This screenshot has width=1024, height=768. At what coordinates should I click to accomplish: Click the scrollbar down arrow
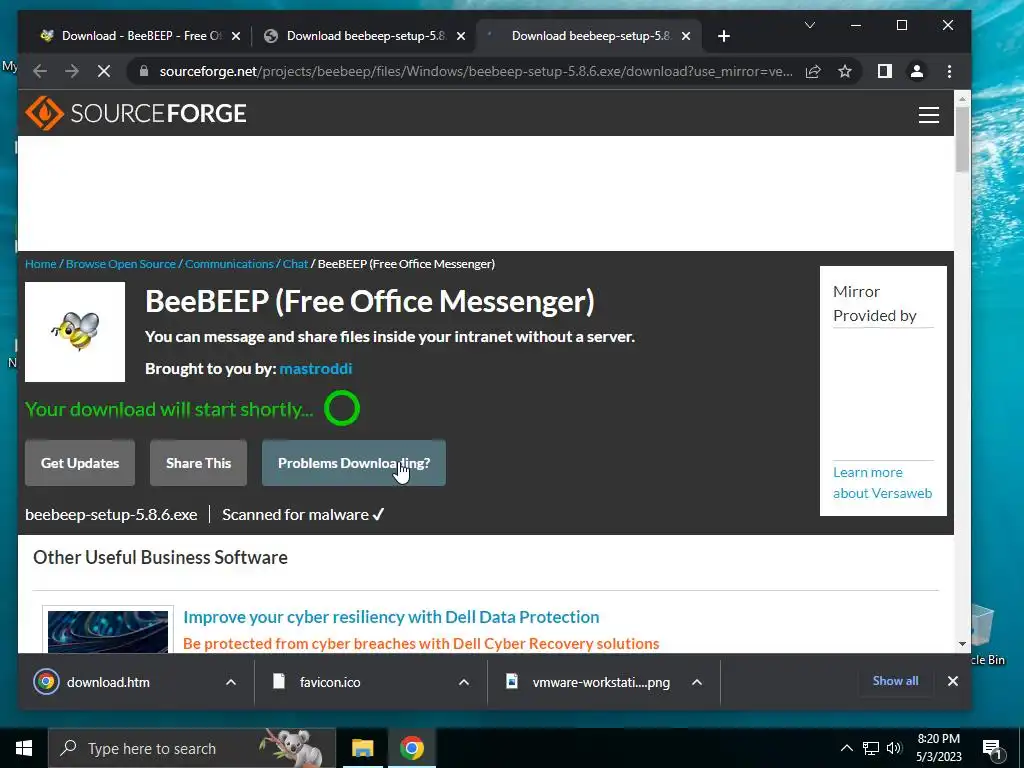962,644
